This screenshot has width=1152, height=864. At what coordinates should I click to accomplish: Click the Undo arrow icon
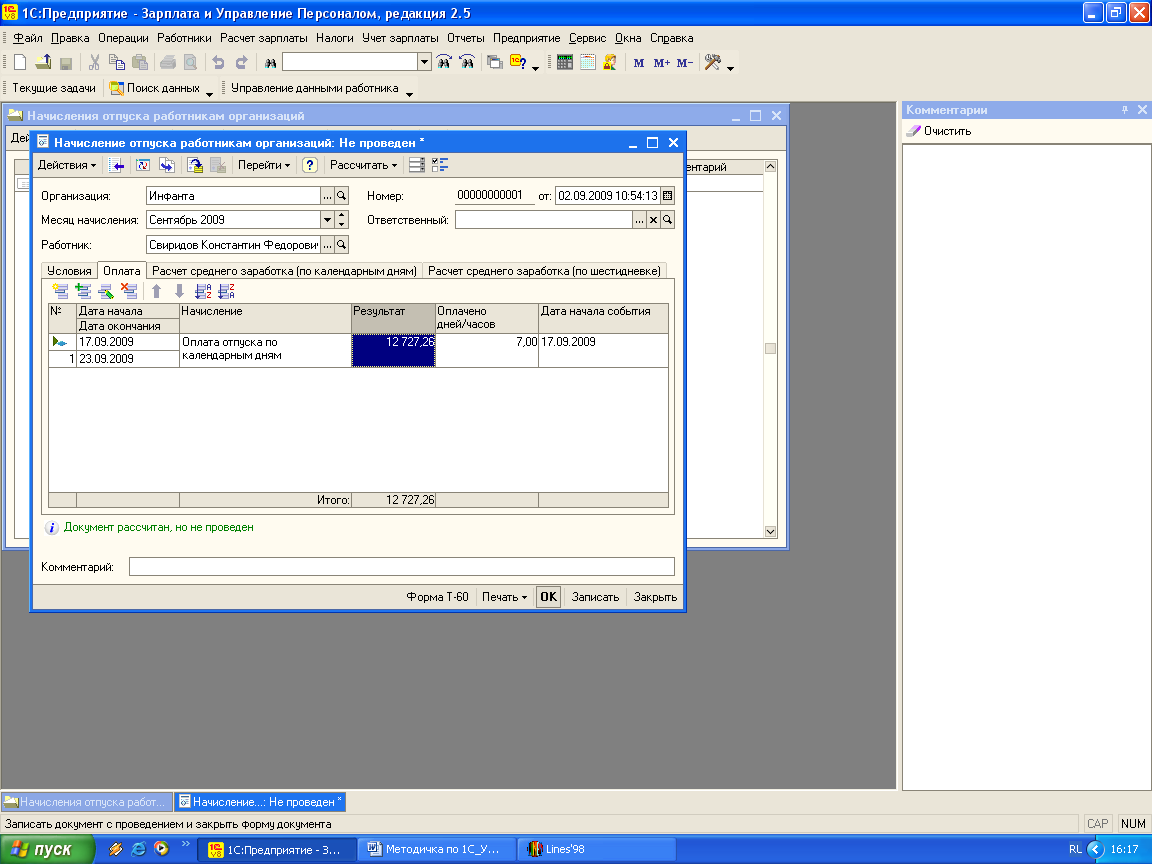click(x=218, y=62)
